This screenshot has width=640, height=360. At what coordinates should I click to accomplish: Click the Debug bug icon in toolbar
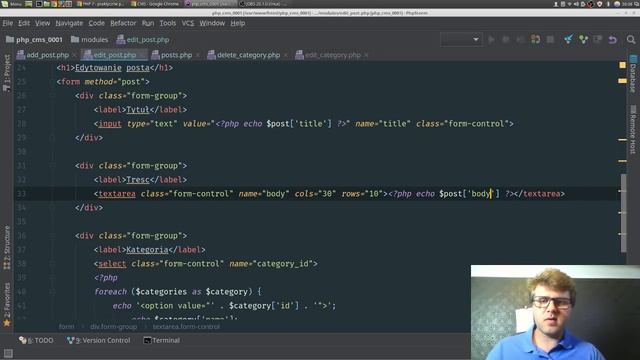[506, 40]
